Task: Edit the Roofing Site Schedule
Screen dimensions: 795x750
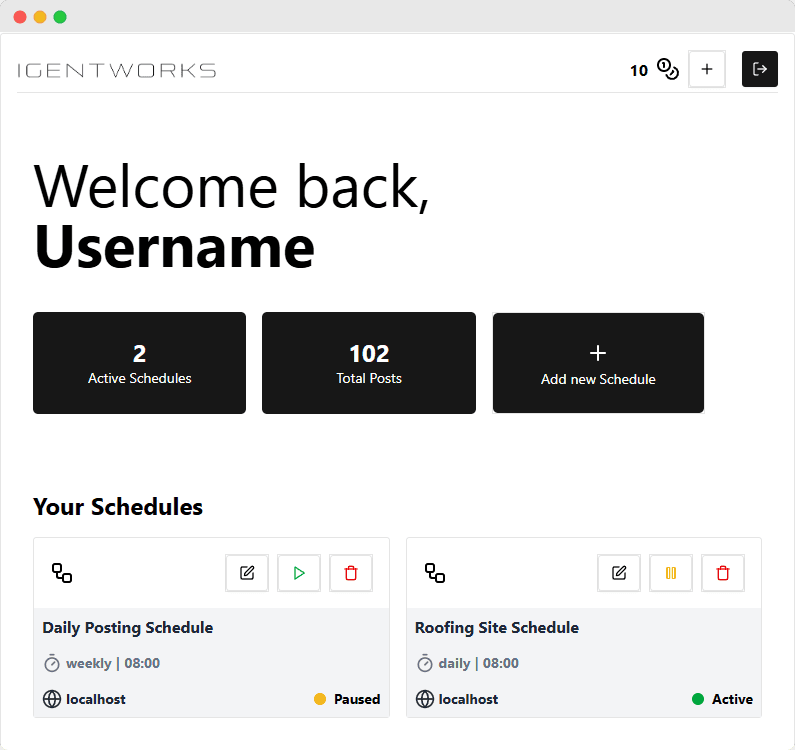Action: [619, 573]
